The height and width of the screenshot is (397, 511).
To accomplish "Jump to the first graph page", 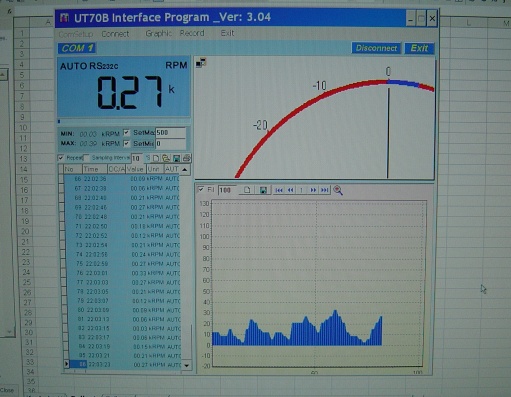I will 279,190.
